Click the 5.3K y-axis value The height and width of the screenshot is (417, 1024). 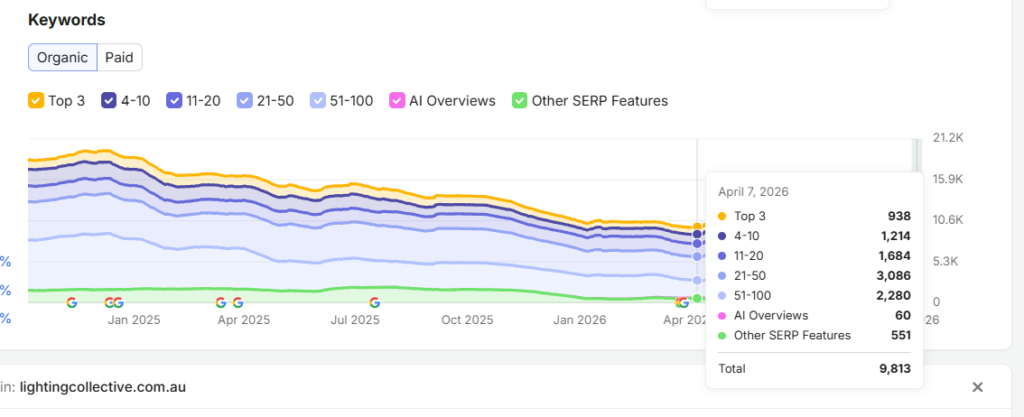point(944,261)
